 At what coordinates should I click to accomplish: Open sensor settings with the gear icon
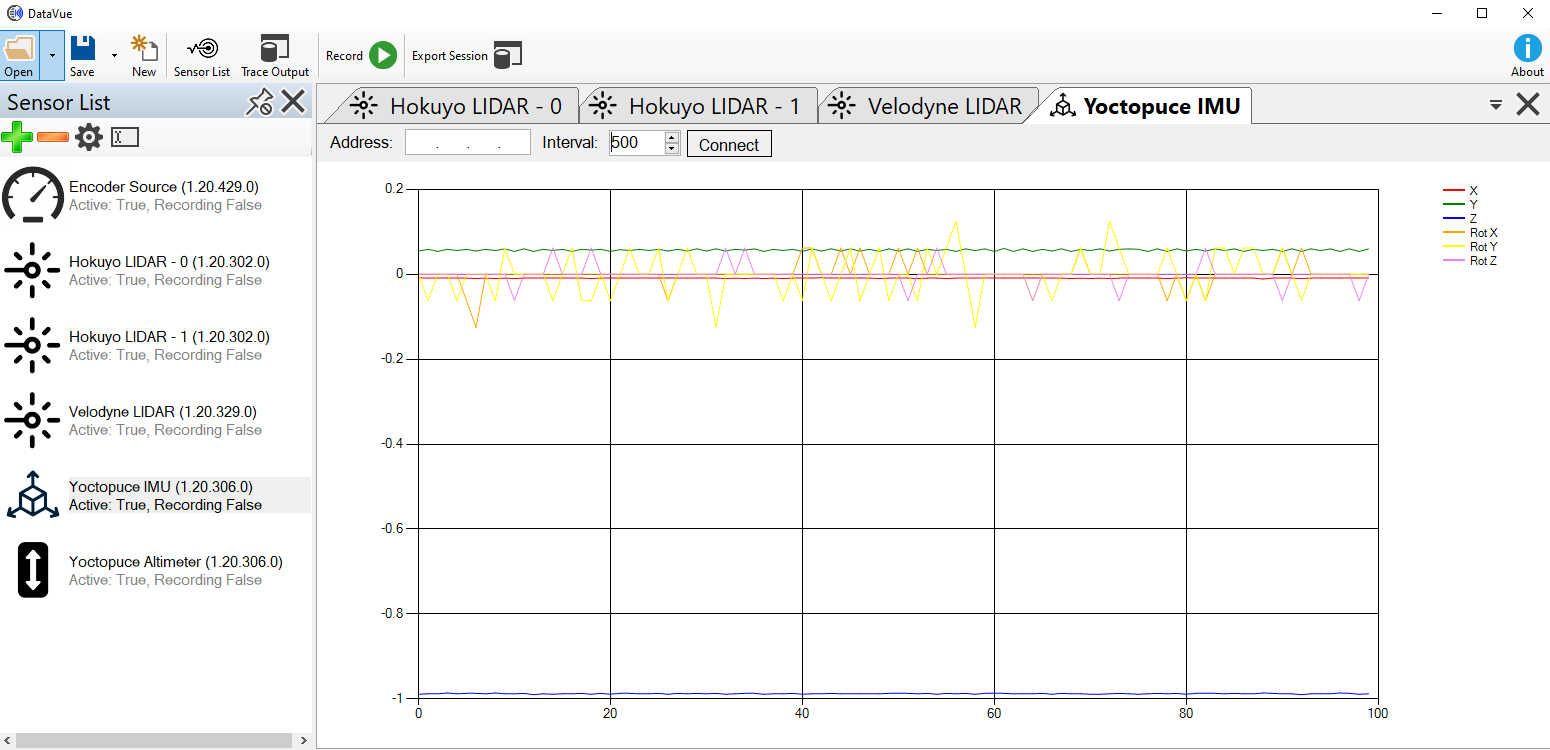tap(89, 137)
